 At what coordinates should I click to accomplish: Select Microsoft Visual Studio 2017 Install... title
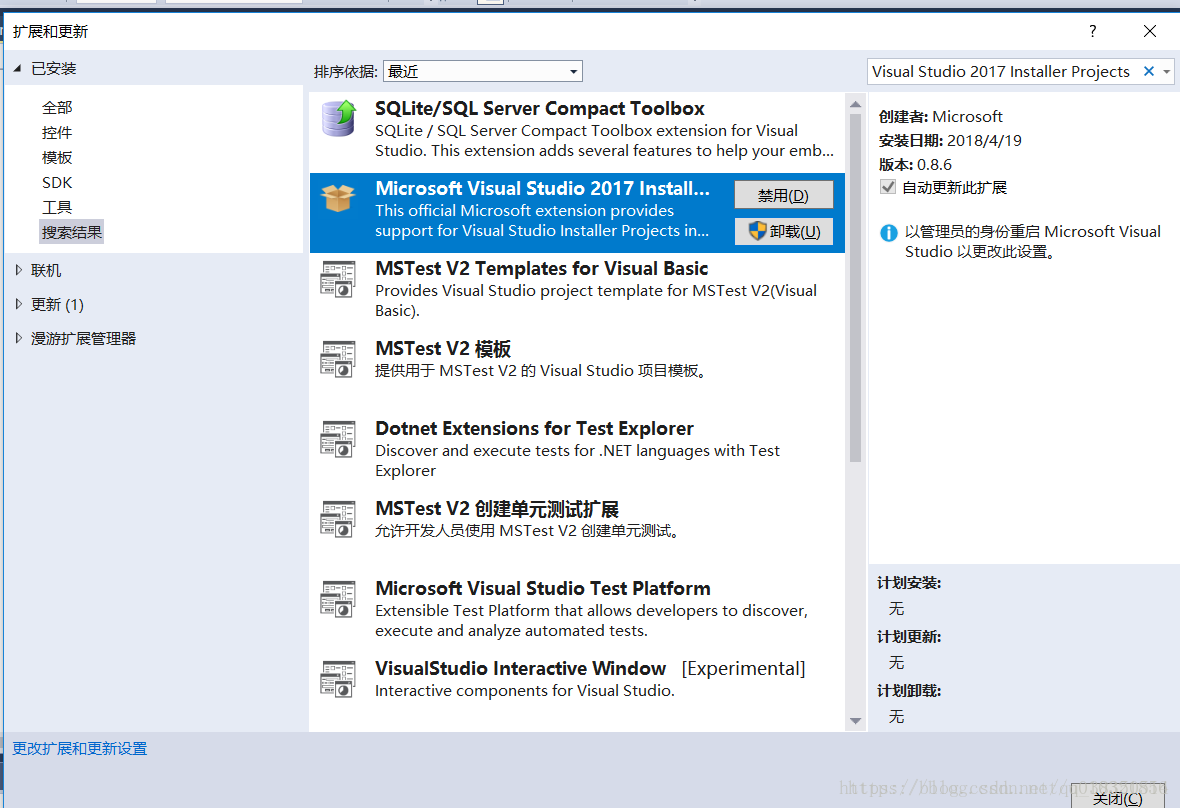[x=542, y=188]
